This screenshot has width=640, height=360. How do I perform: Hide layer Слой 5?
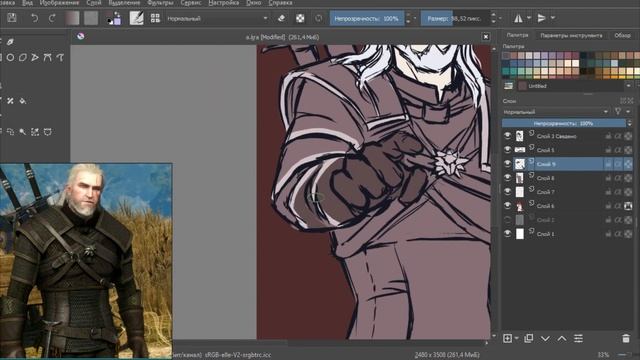point(507,150)
